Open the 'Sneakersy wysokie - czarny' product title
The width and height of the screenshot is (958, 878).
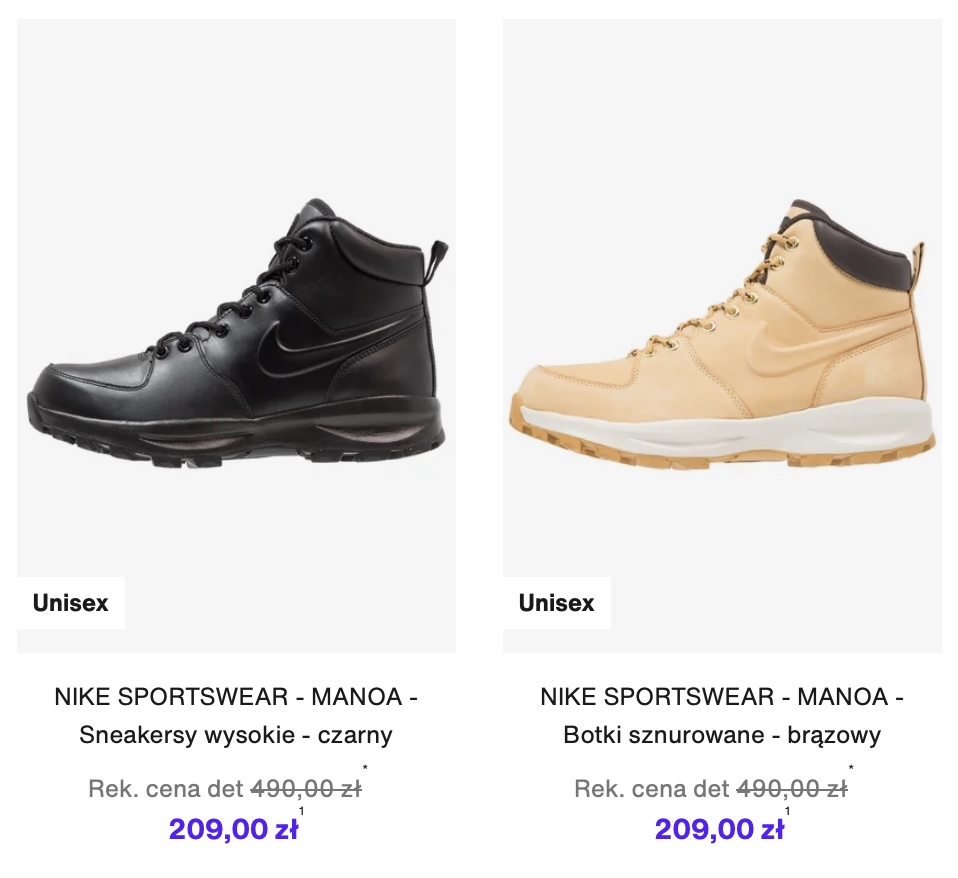(x=237, y=735)
